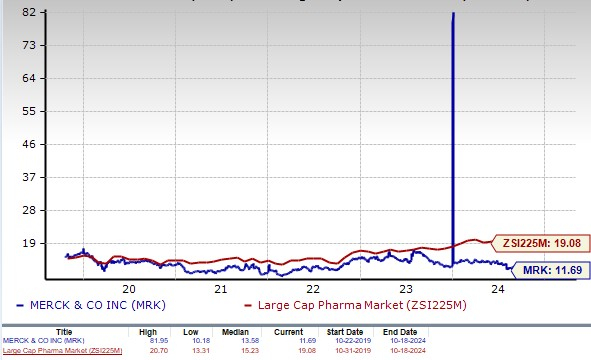Click the High column header
591x360 pixels.
[148, 332]
